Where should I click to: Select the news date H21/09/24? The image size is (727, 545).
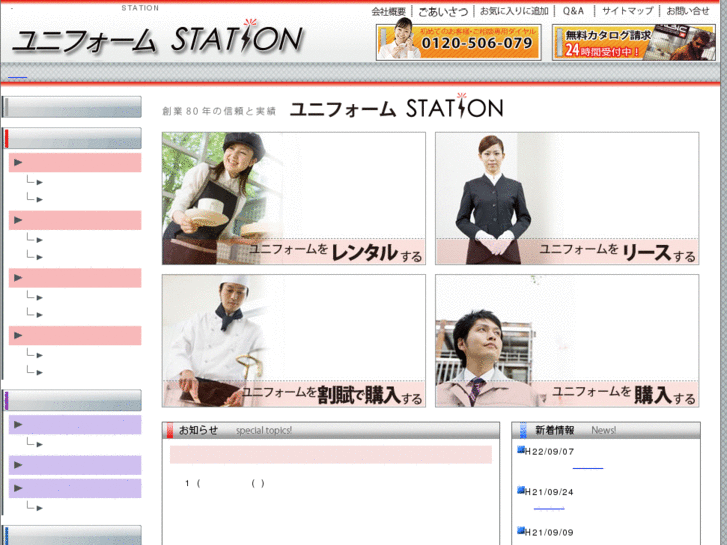coord(549,492)
